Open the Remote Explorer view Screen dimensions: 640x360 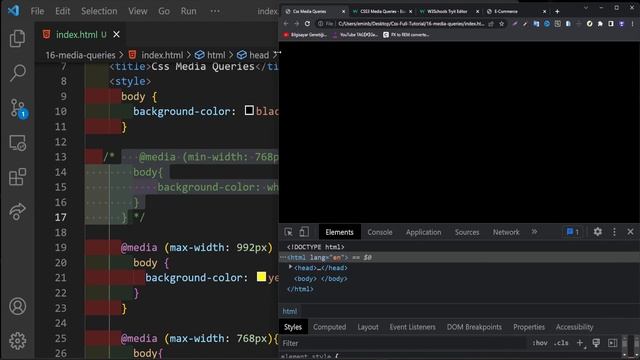coord(18,143)
